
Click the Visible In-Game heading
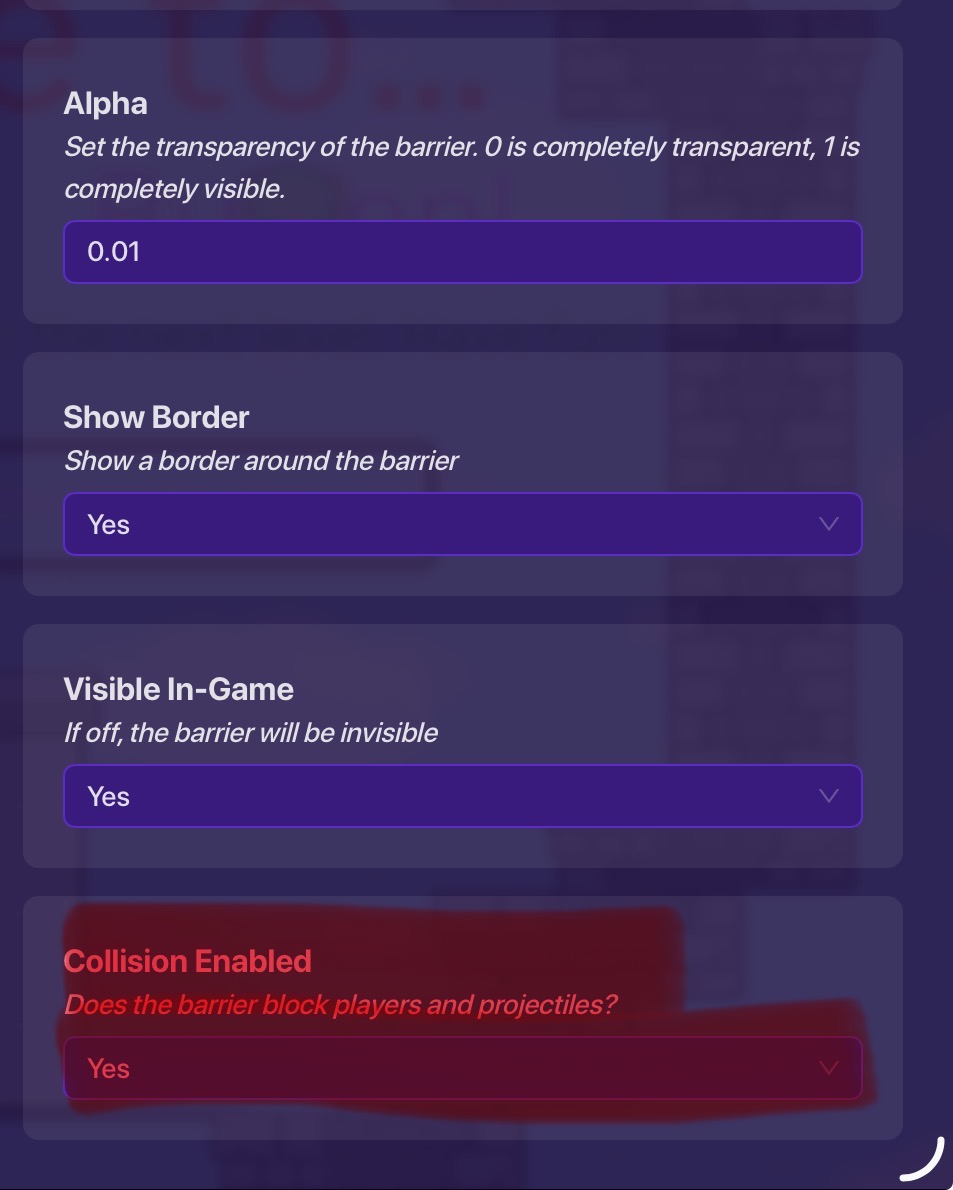tap(178, 689)
